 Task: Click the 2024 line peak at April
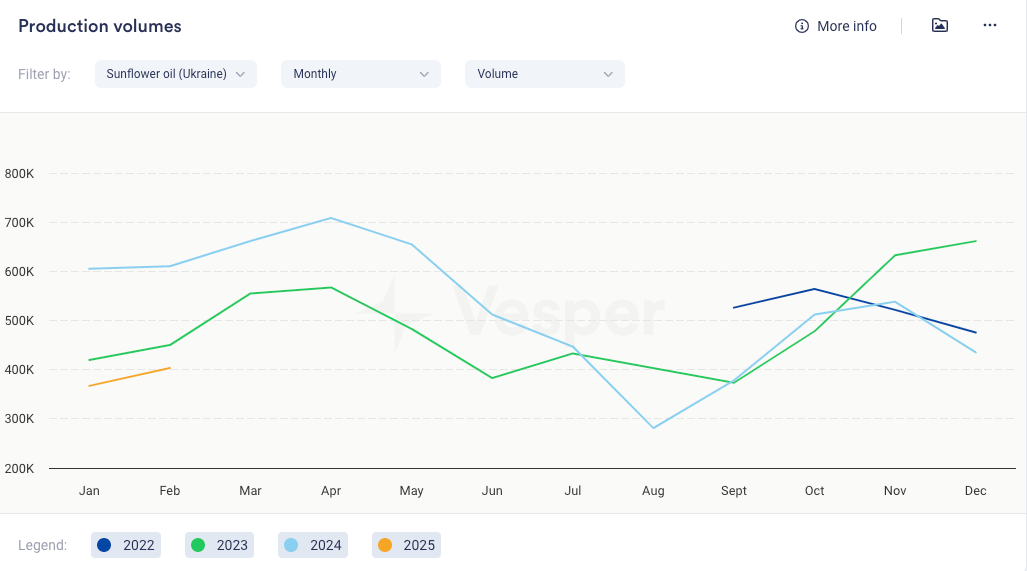click(331, 218)
